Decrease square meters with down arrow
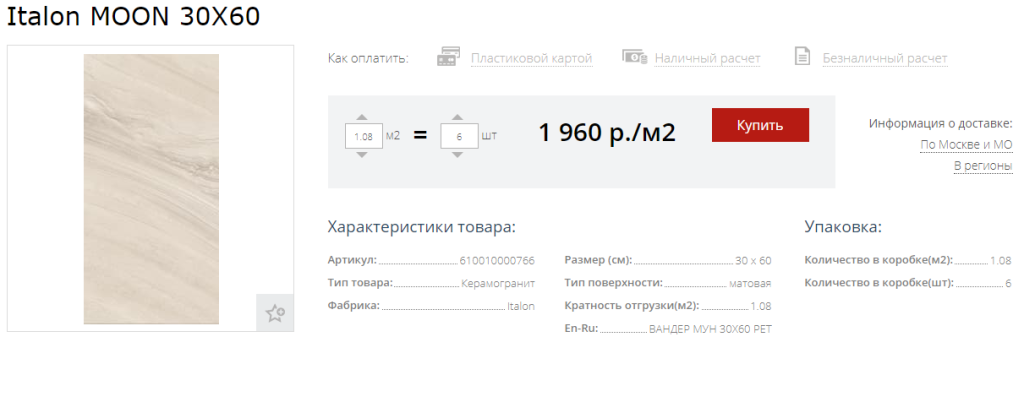 pyautogui.click(x=362, y=155)
